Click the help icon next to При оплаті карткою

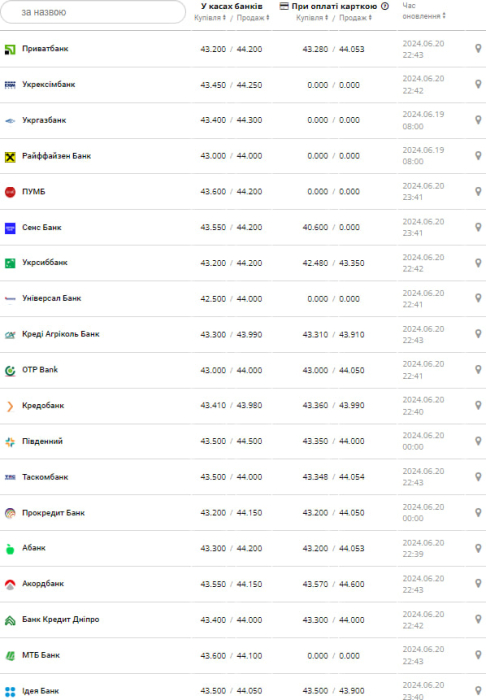pyautogui.click(x=385, y=6)
